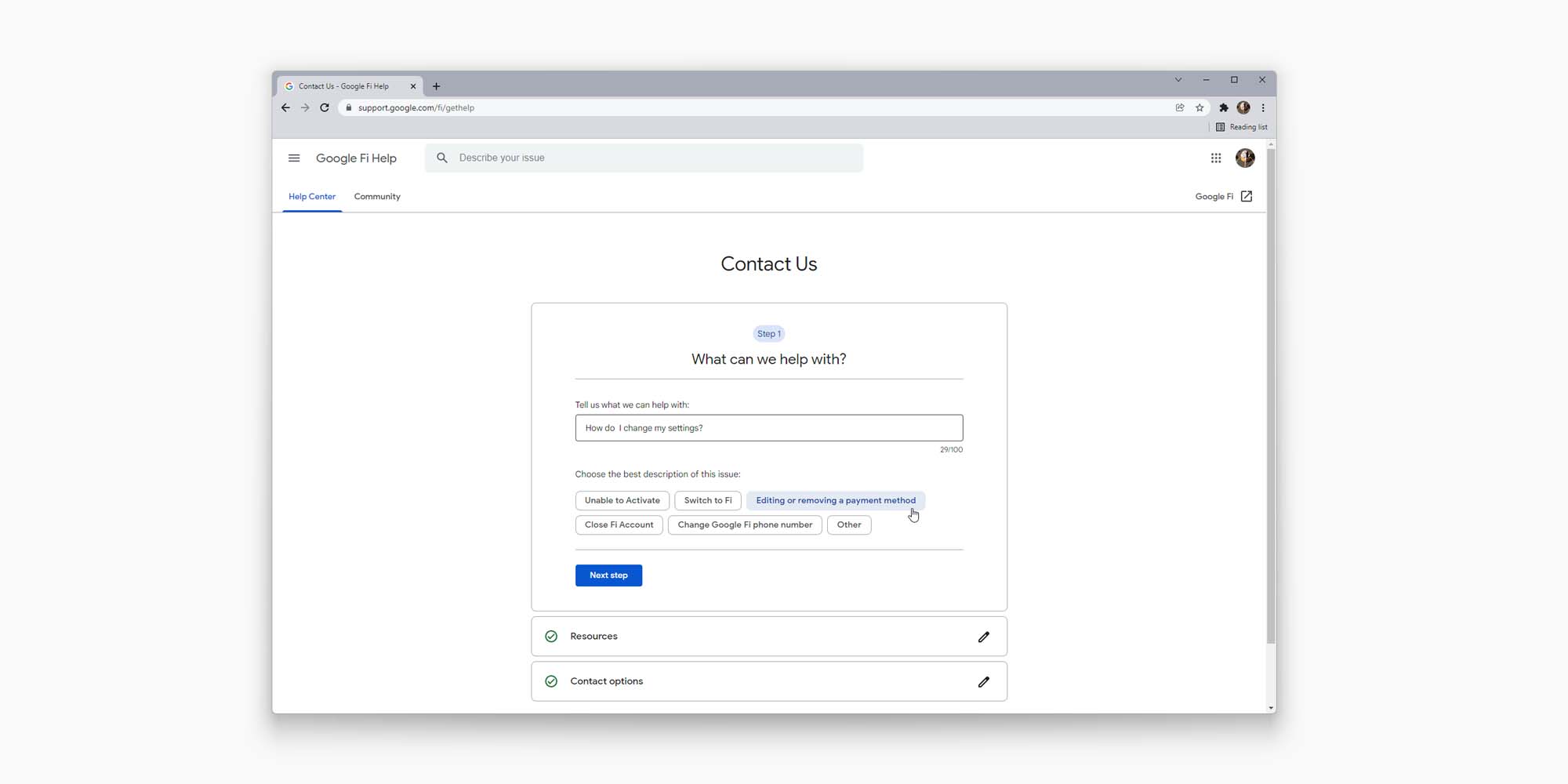The height and width of the screenshot is (784, 1568).
Task: Click the search magnifier in the help search bar
Action: 441,158
